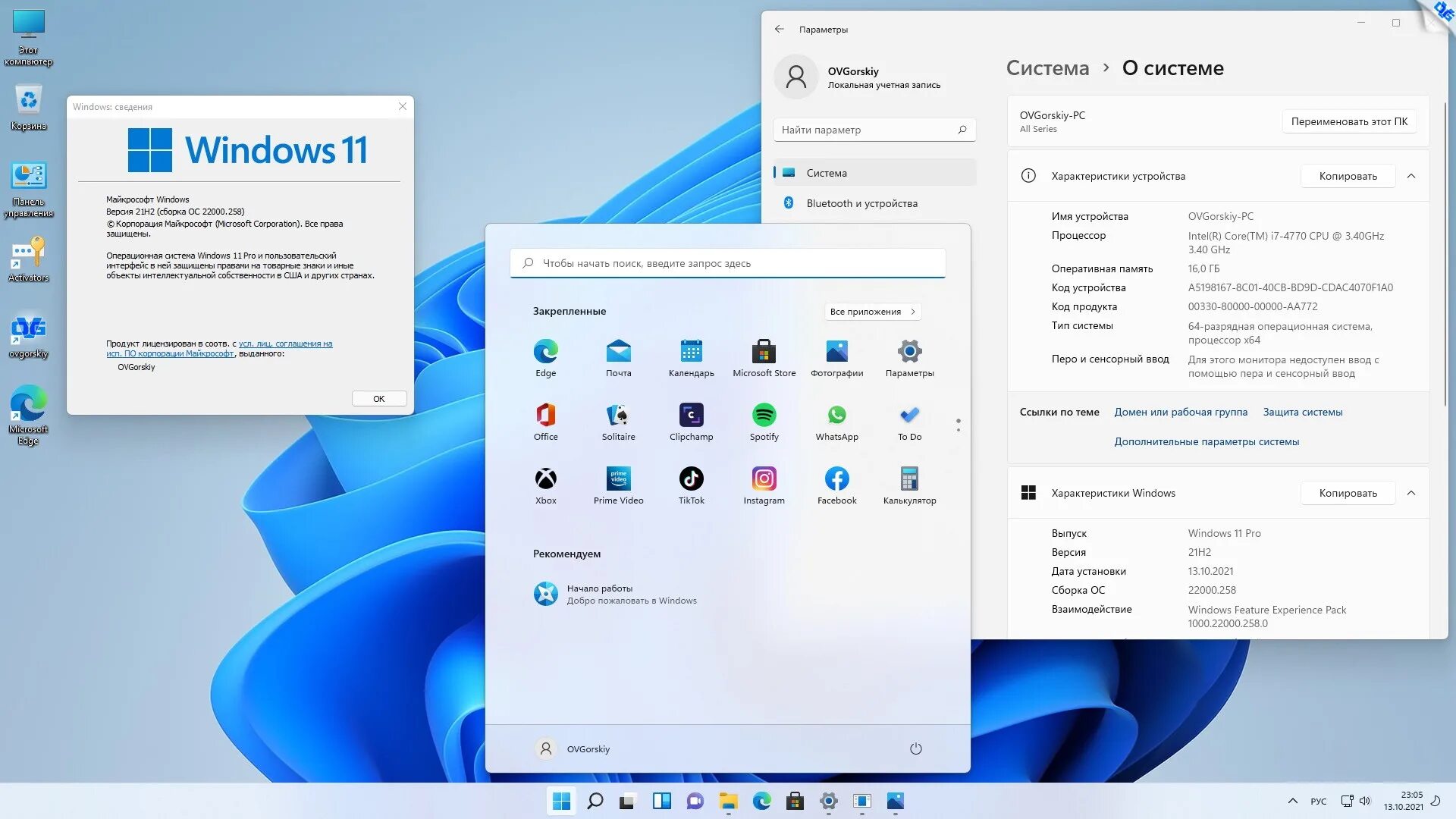Open Bluetooth и устройства settings
Screen dimensions: 1456x819
point(862,203)
